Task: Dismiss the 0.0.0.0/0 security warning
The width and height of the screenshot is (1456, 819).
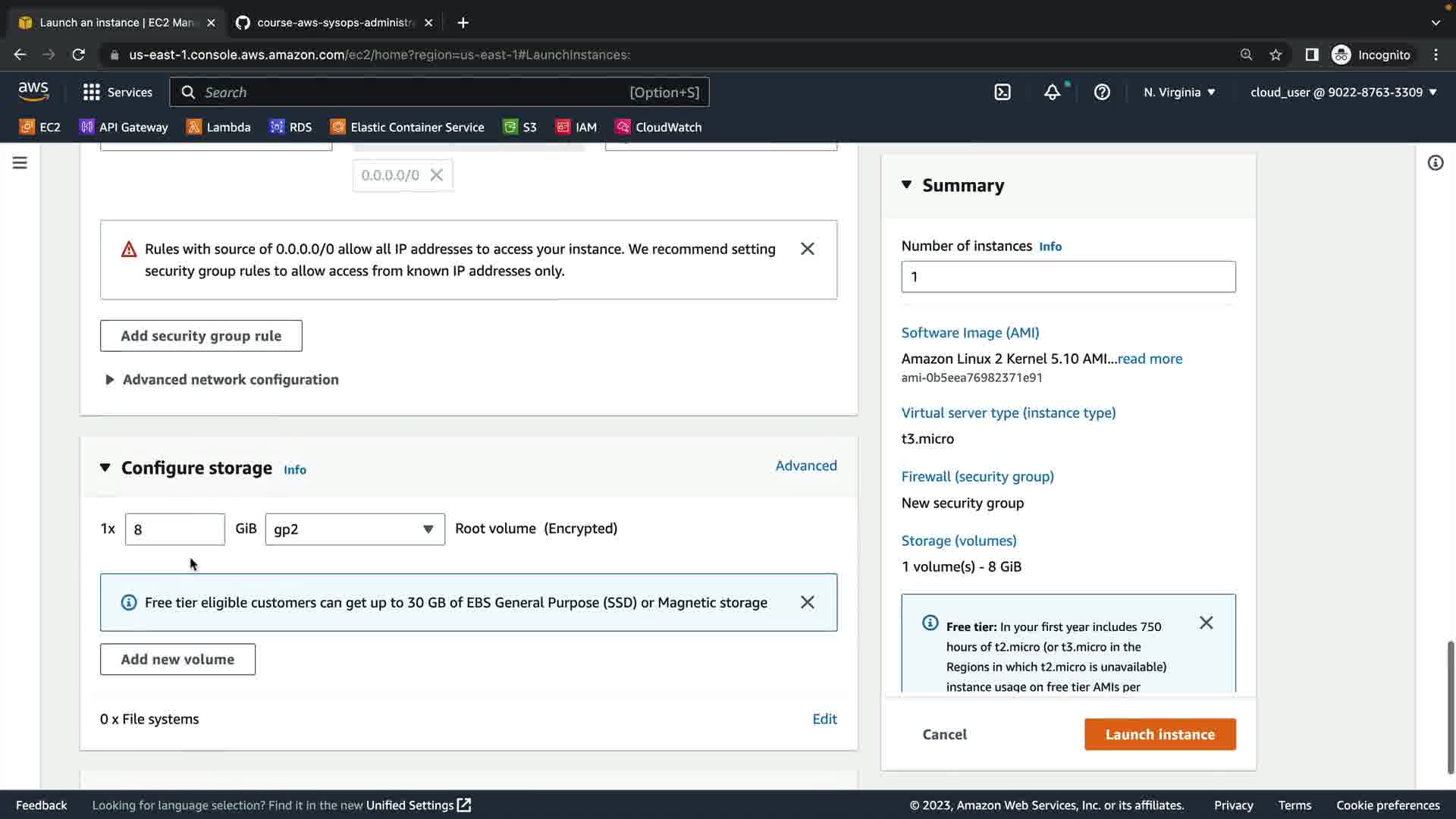Action: (808, 249)
